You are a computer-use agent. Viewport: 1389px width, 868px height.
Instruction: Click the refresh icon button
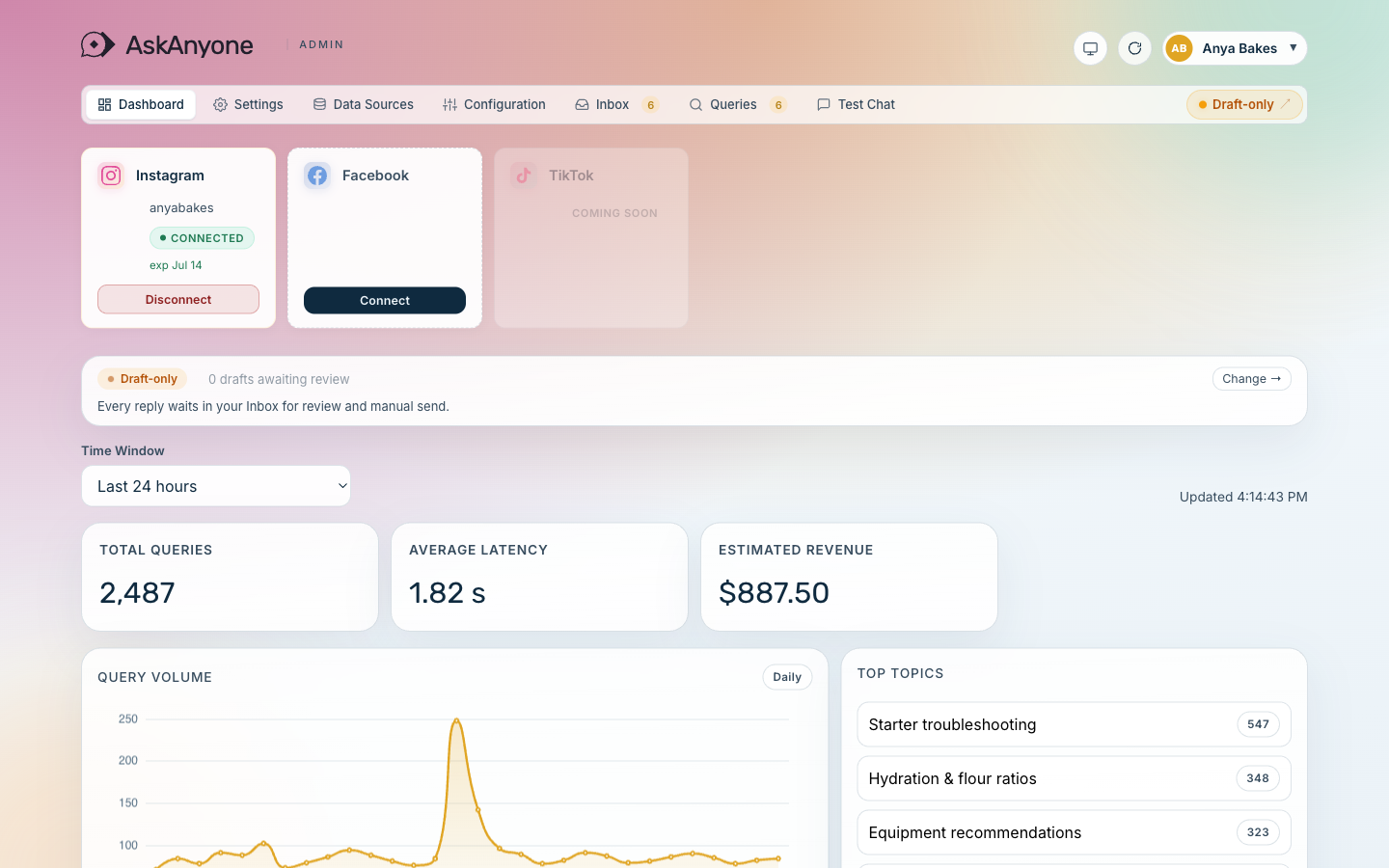click(x=1134, y=48)
